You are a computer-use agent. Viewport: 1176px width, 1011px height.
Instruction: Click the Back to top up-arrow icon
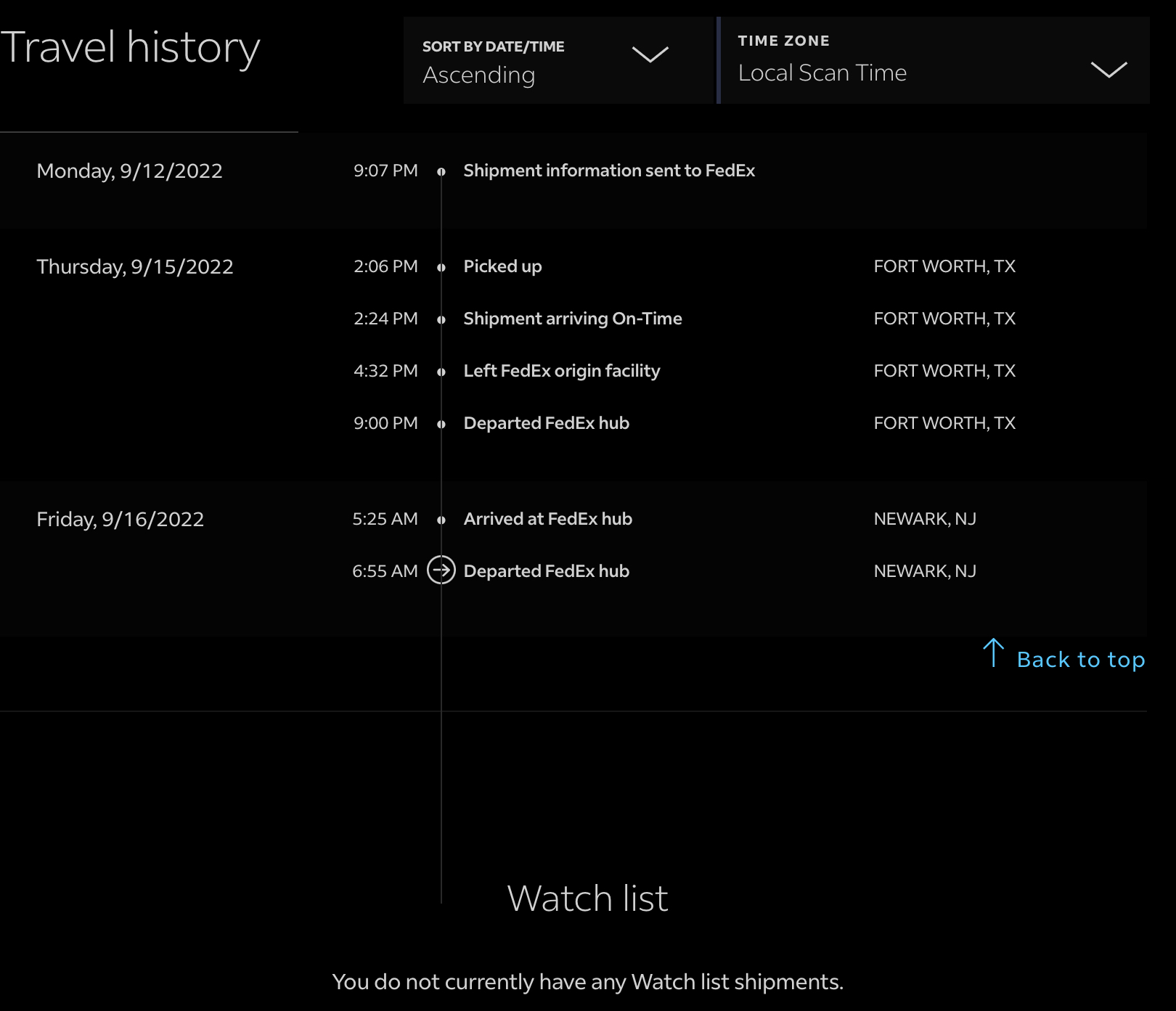(x=993, y=653)
